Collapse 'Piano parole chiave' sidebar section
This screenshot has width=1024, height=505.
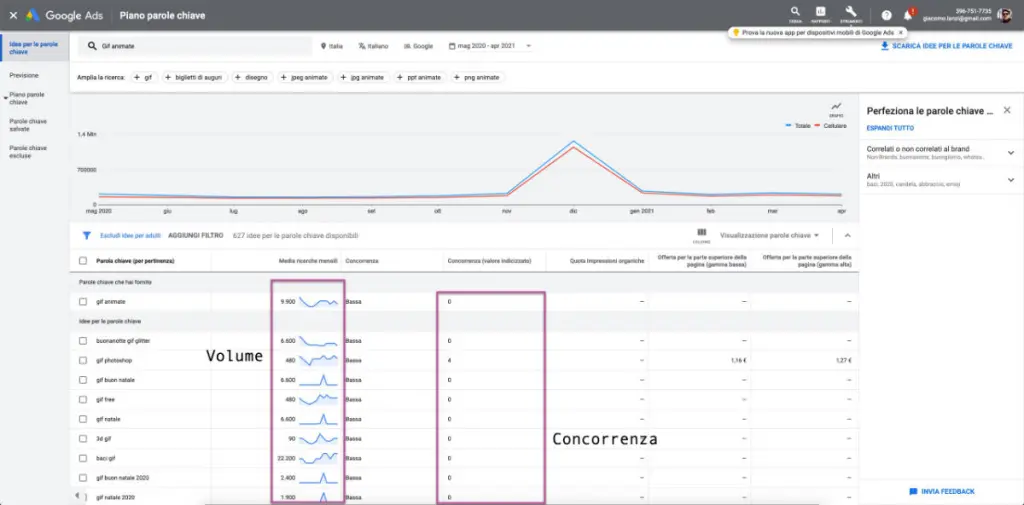[x=6, y=98]
